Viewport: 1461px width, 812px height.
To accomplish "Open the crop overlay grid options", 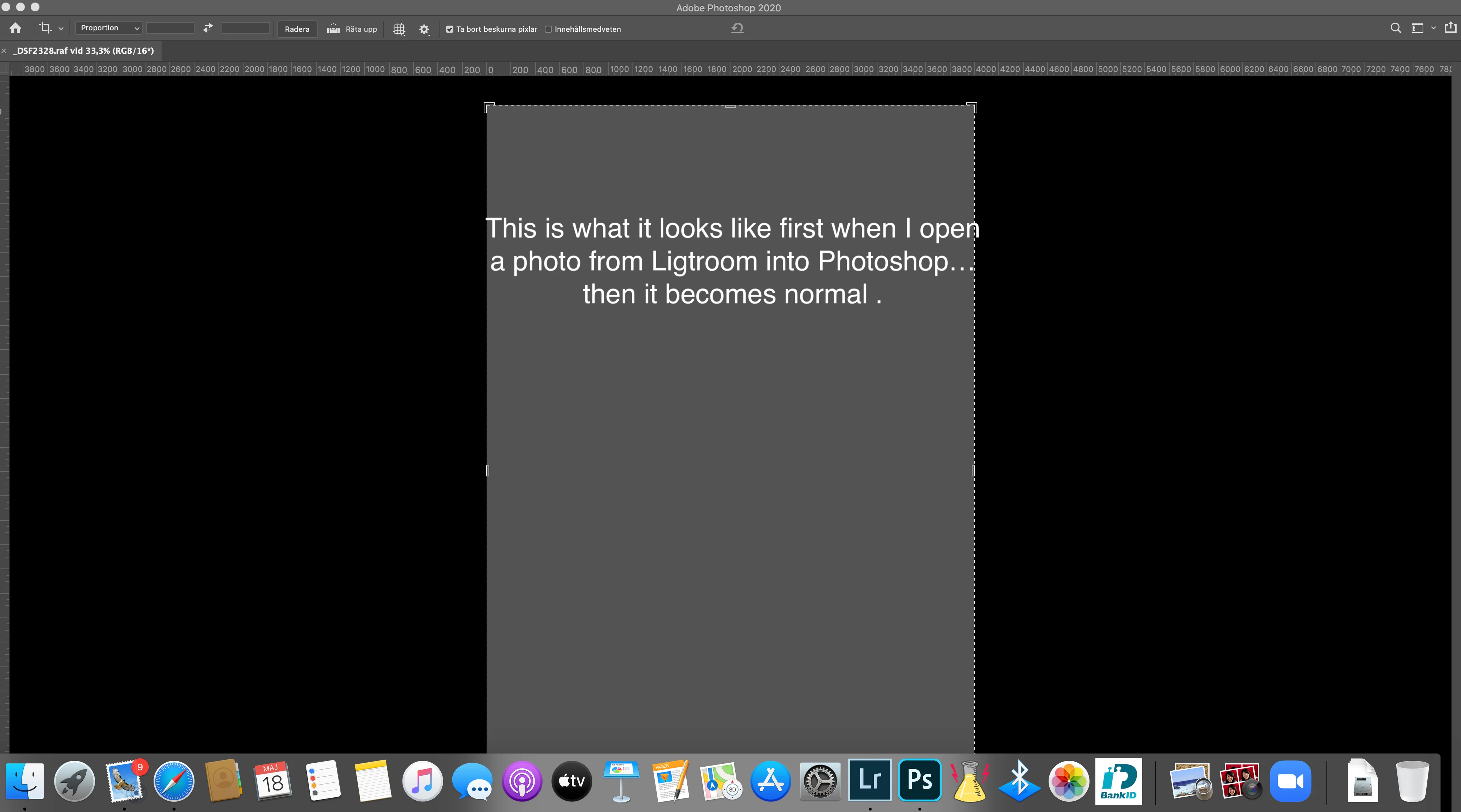I will tap(399, 29).
